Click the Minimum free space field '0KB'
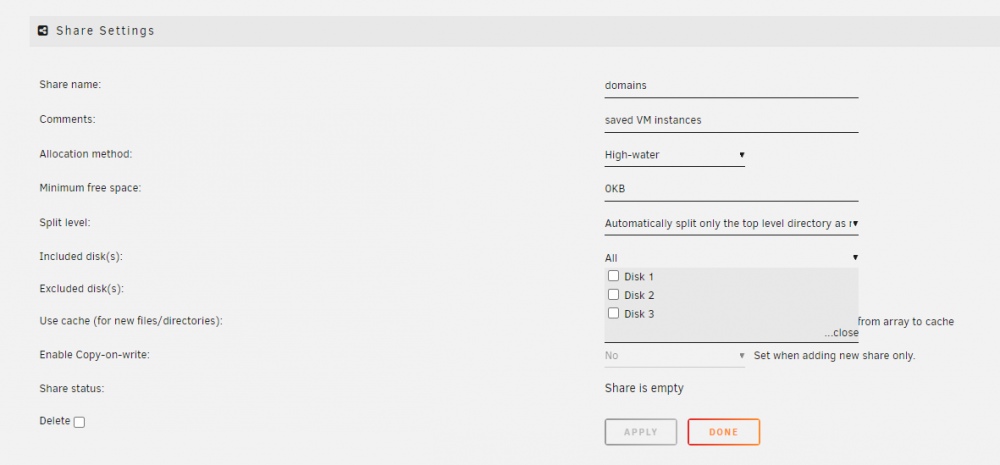The image size is (1000, 465). [x=732, y=189]
